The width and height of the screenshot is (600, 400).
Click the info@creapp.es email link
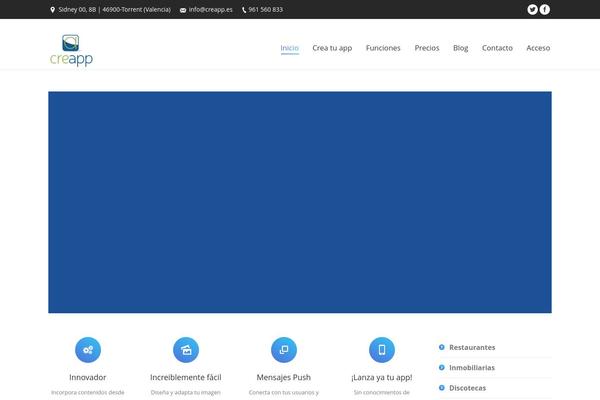210,10
